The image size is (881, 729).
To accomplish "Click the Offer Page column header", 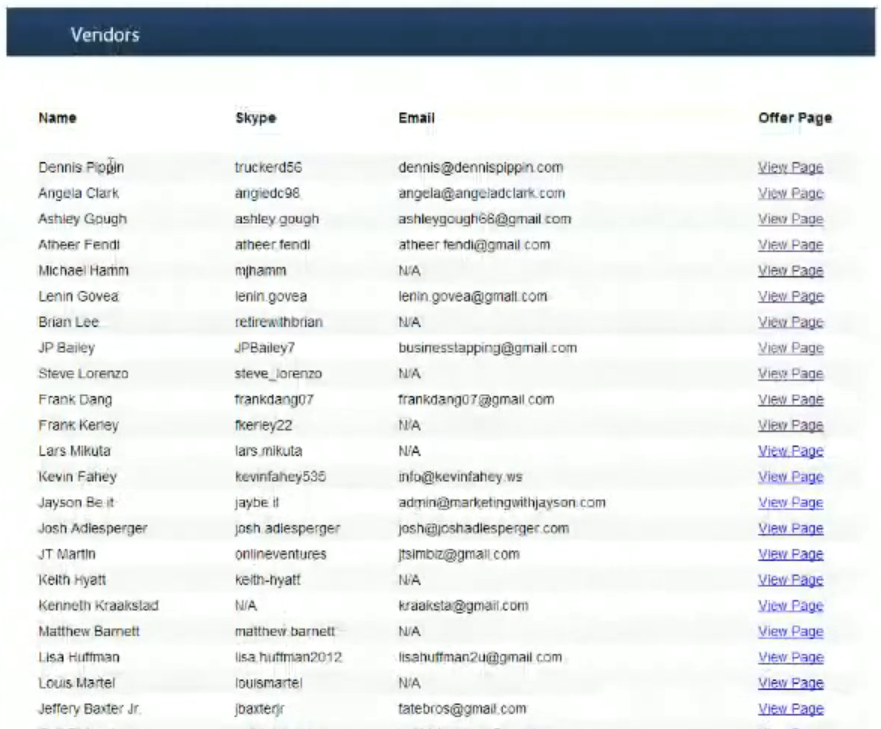I will [795, 118].
